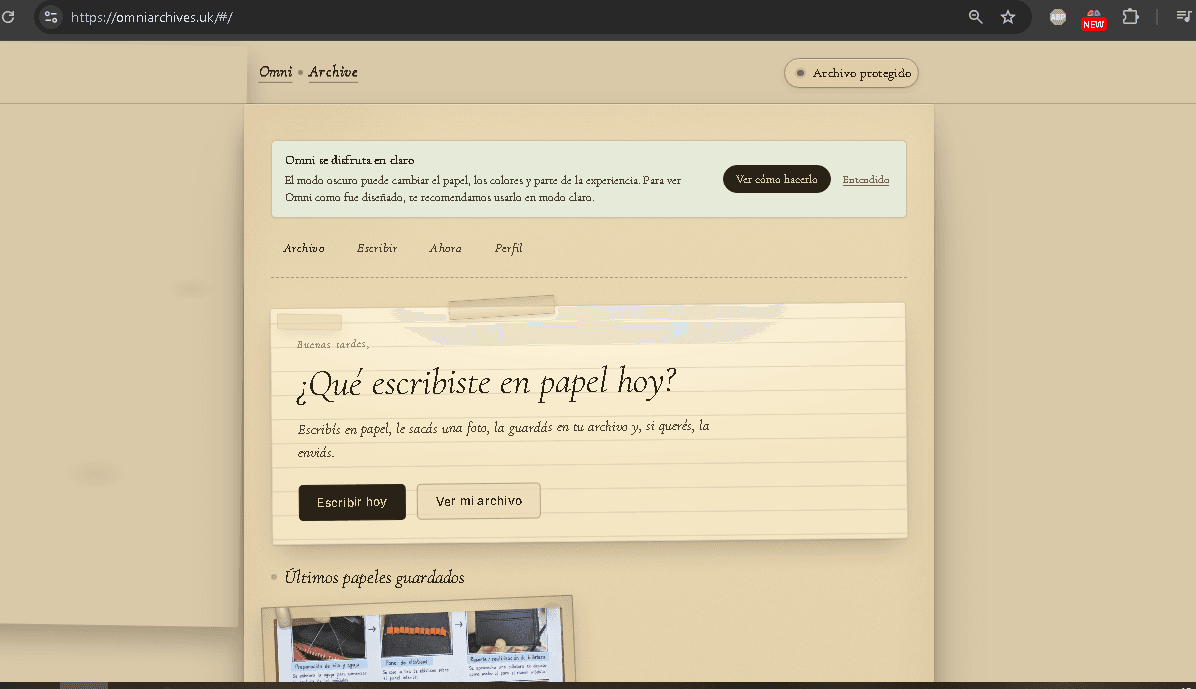Open the Escribir tab

click(x=377, y=248)
